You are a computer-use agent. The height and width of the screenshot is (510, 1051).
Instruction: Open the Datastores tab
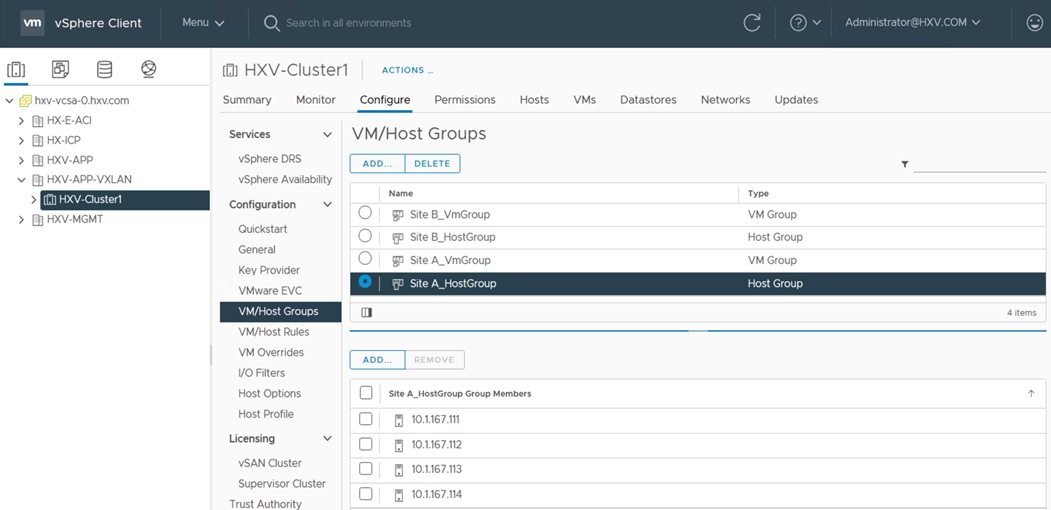coord(648,100)
